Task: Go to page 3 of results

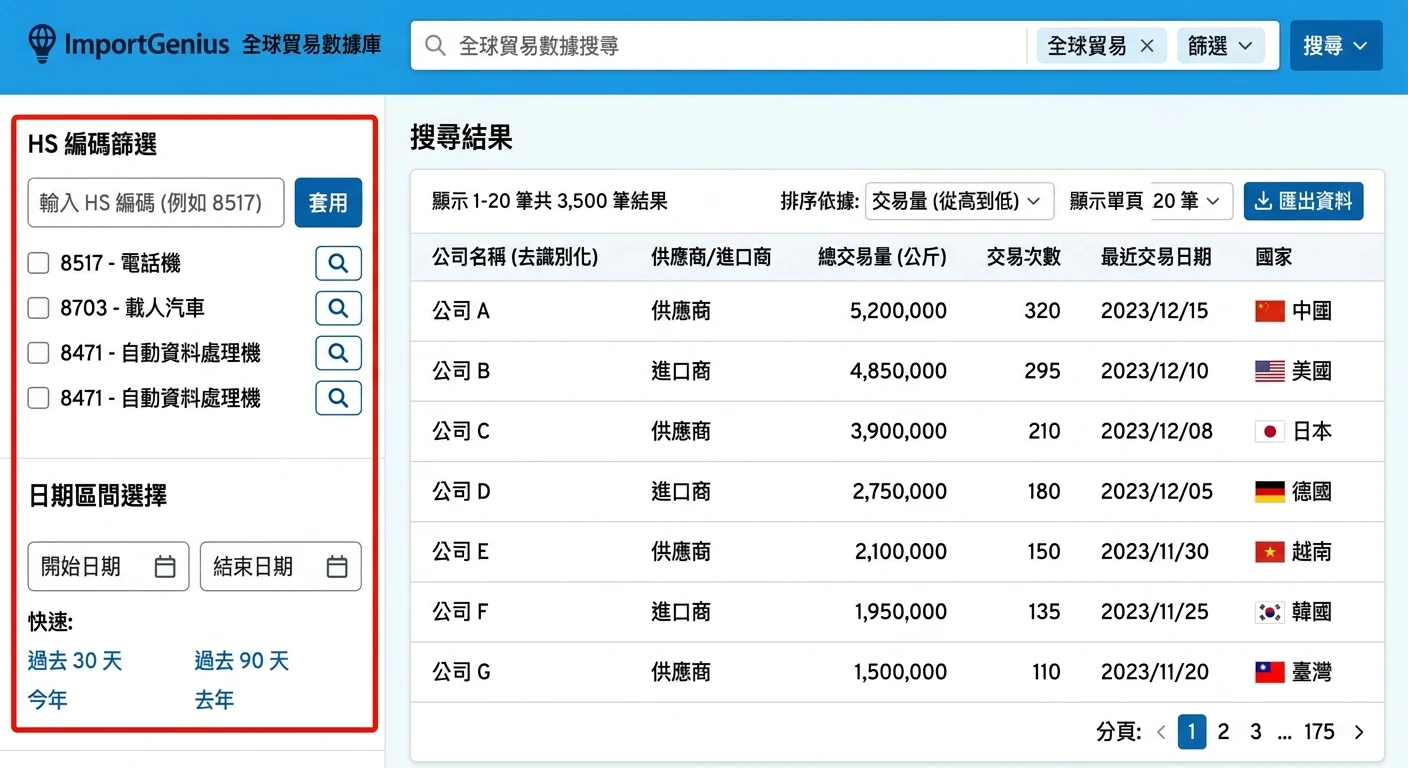Action: click(x=1255, y=732)
